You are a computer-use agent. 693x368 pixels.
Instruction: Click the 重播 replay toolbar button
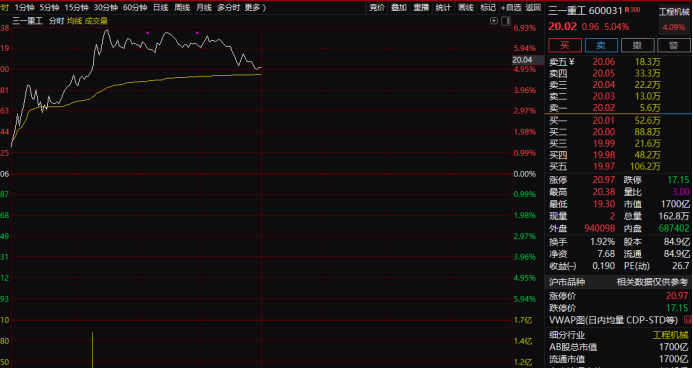421,8
